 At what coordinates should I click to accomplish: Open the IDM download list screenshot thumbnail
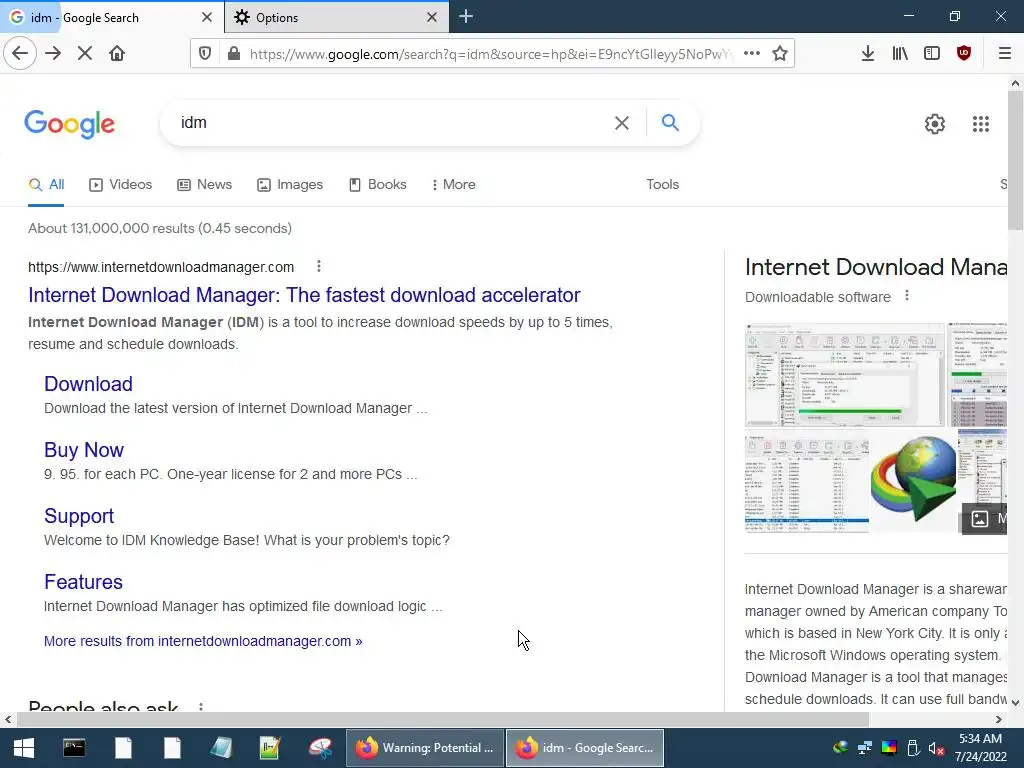coord(807,482)
